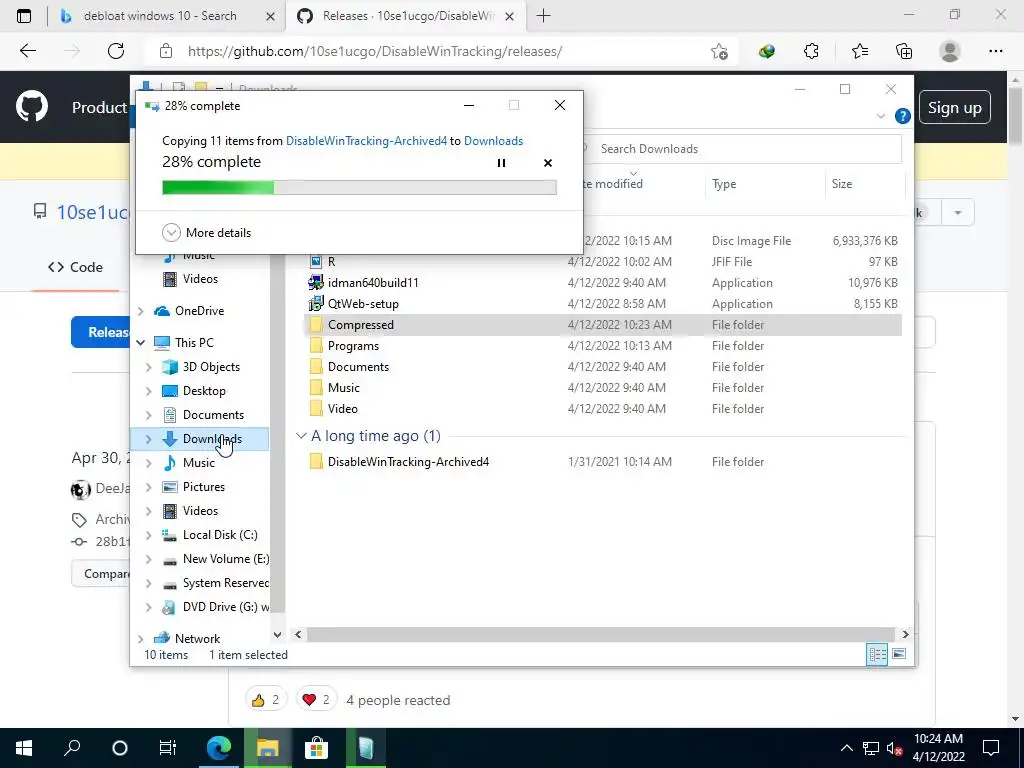Open a new browser tab
This screenshot has height=768, width=1024.
[543, 16]
